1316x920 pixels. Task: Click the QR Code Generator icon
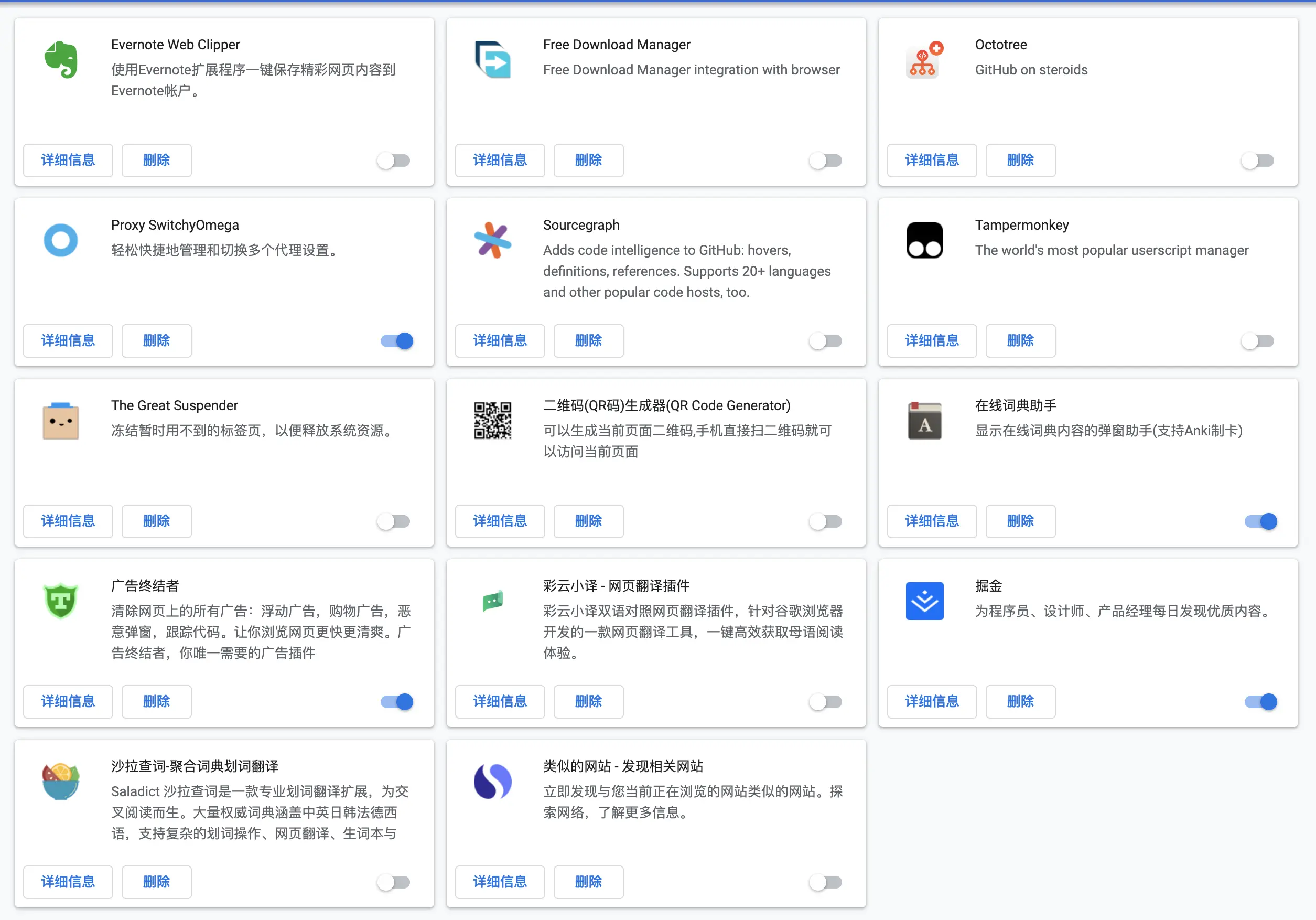pos(492,421)
